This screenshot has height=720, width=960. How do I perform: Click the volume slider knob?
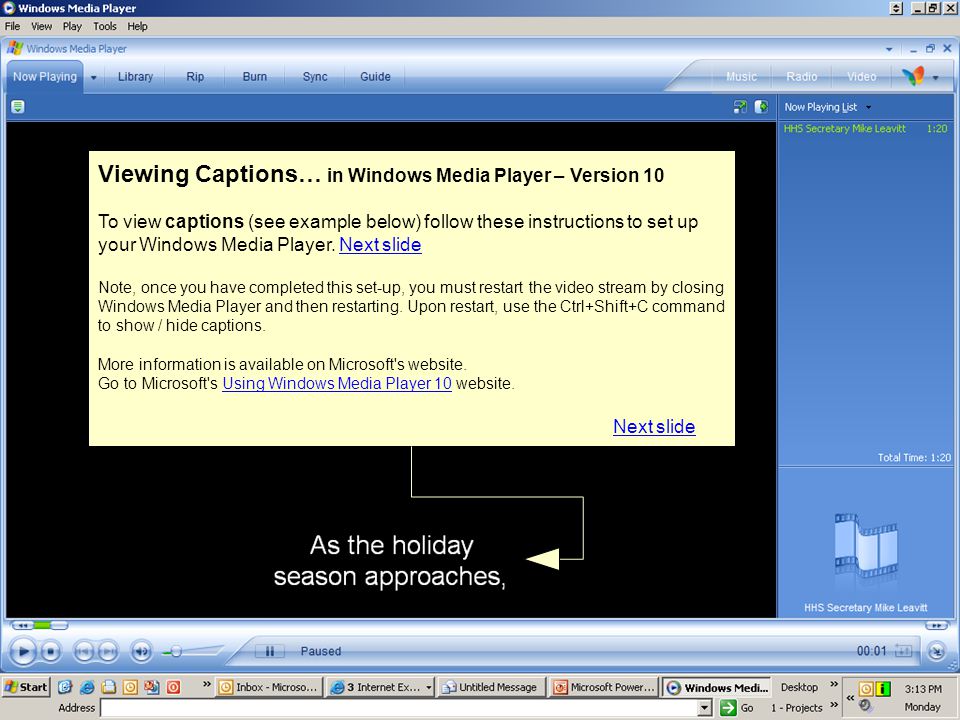pyautogui.click(x=176, y=651)
